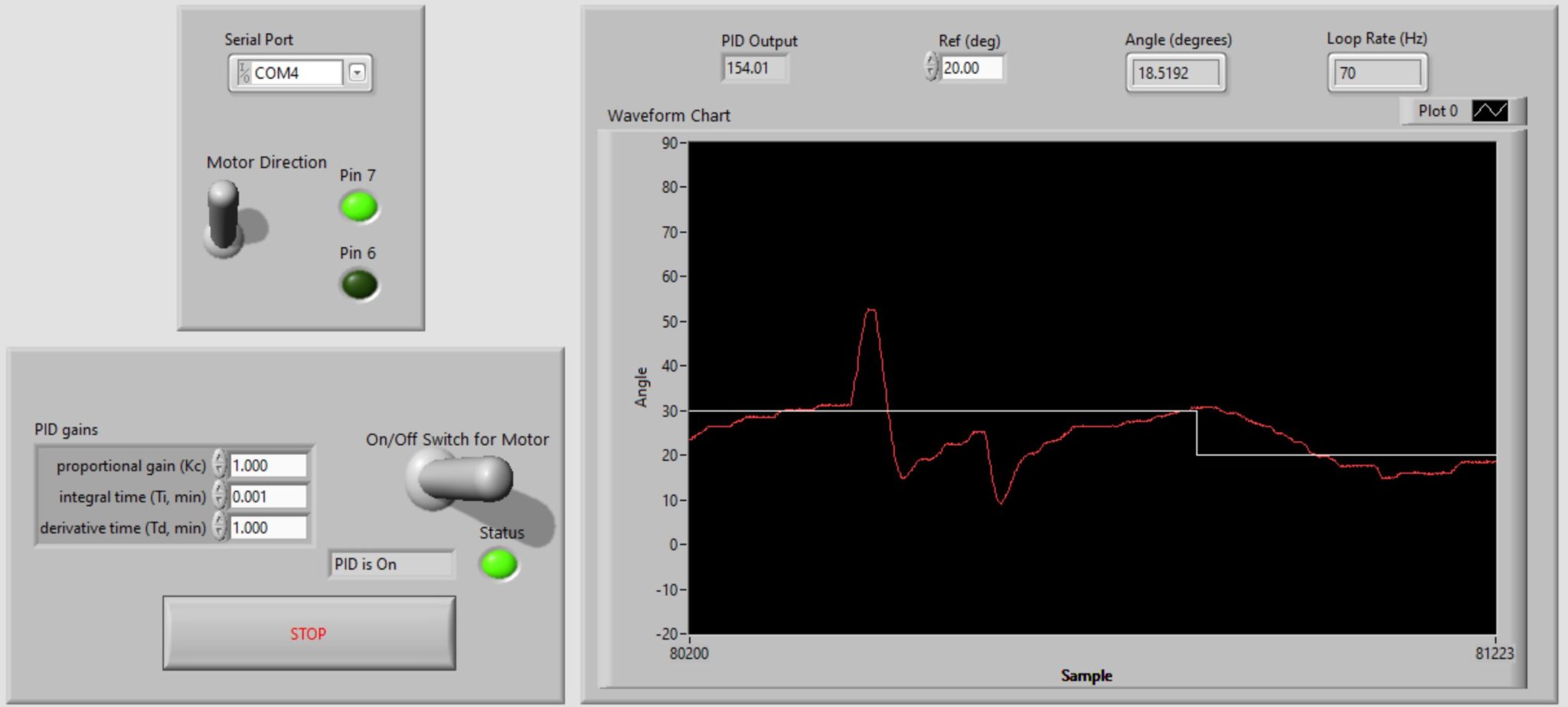Select the Ref (deg) value field
Screen dimensions: 1568x707
pos(971,68)
